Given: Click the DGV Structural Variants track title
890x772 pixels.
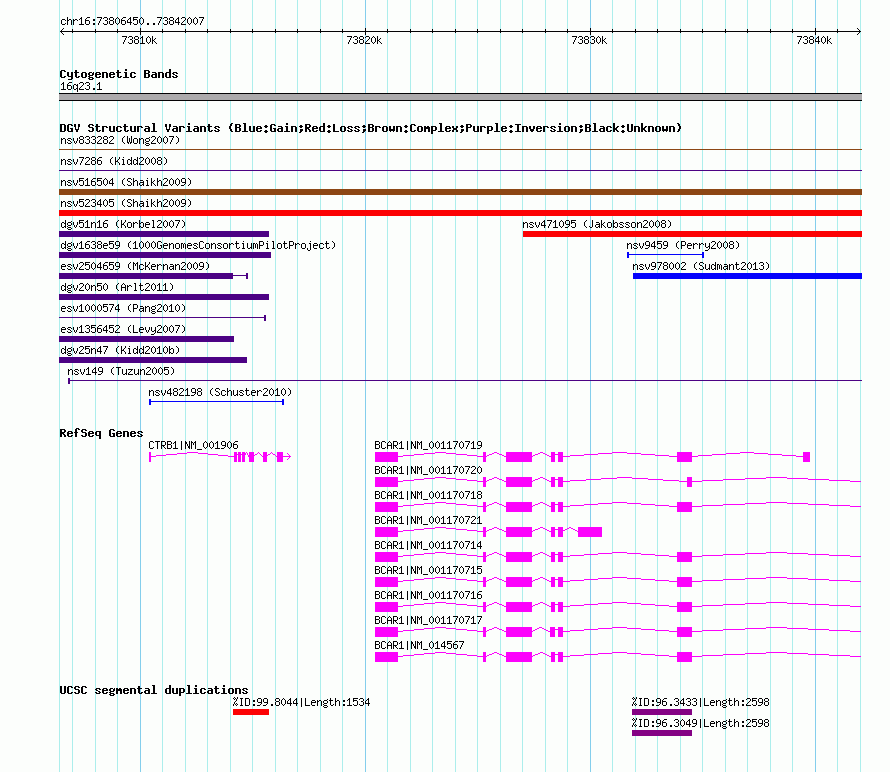Looking at the screenshot, I should 370,128.
